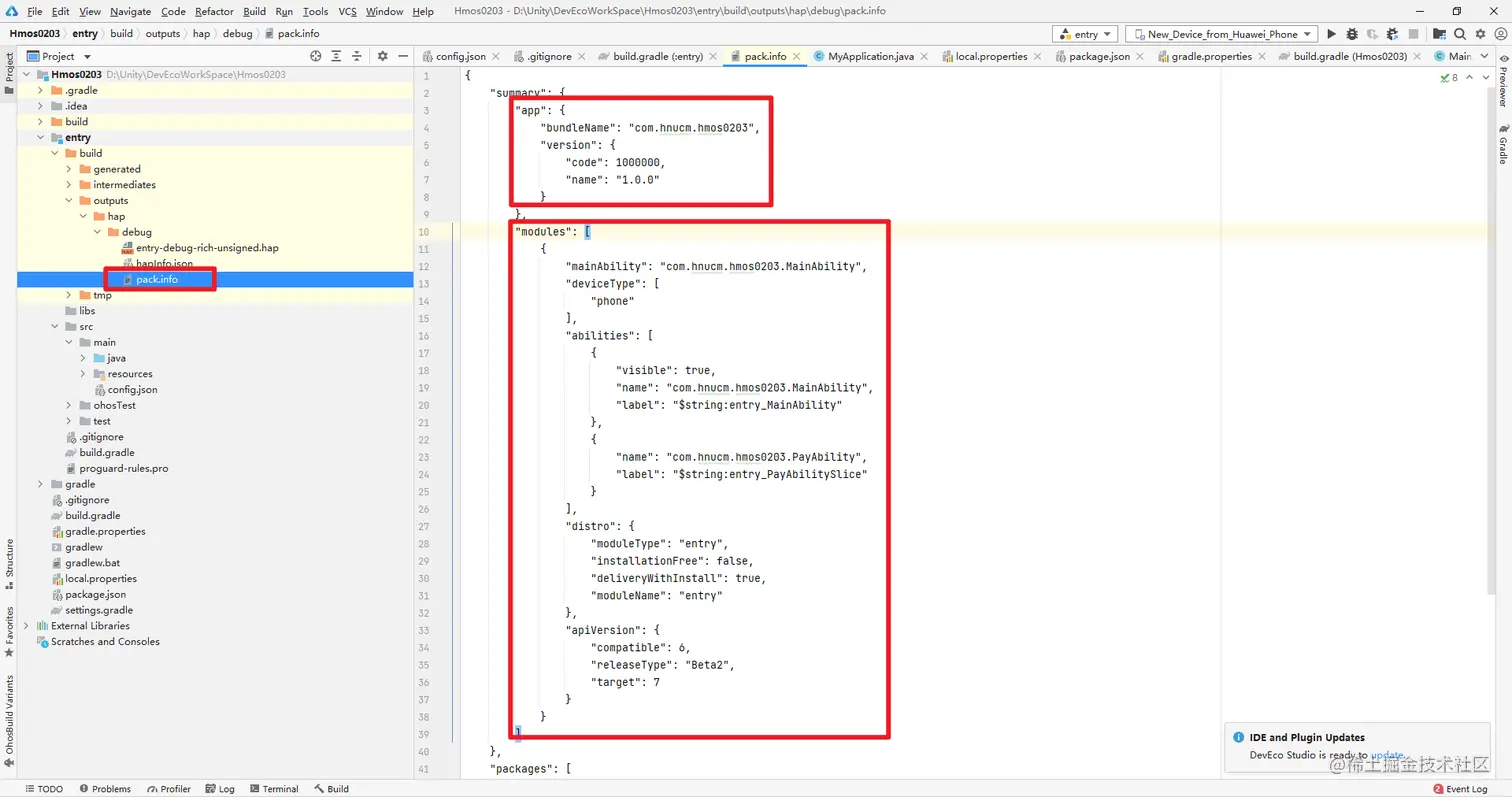Run the entry module with play button
The height and width of the screenshot is (797, 1512).
pyautogui.click(x=1332, y=34)
